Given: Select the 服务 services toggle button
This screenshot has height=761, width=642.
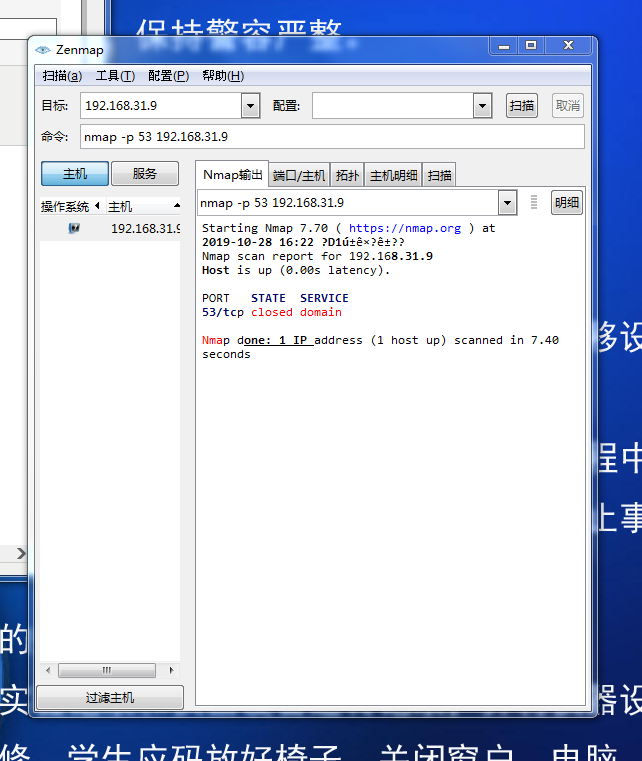Looking at the screenshot, I should (x=145, y=174).
